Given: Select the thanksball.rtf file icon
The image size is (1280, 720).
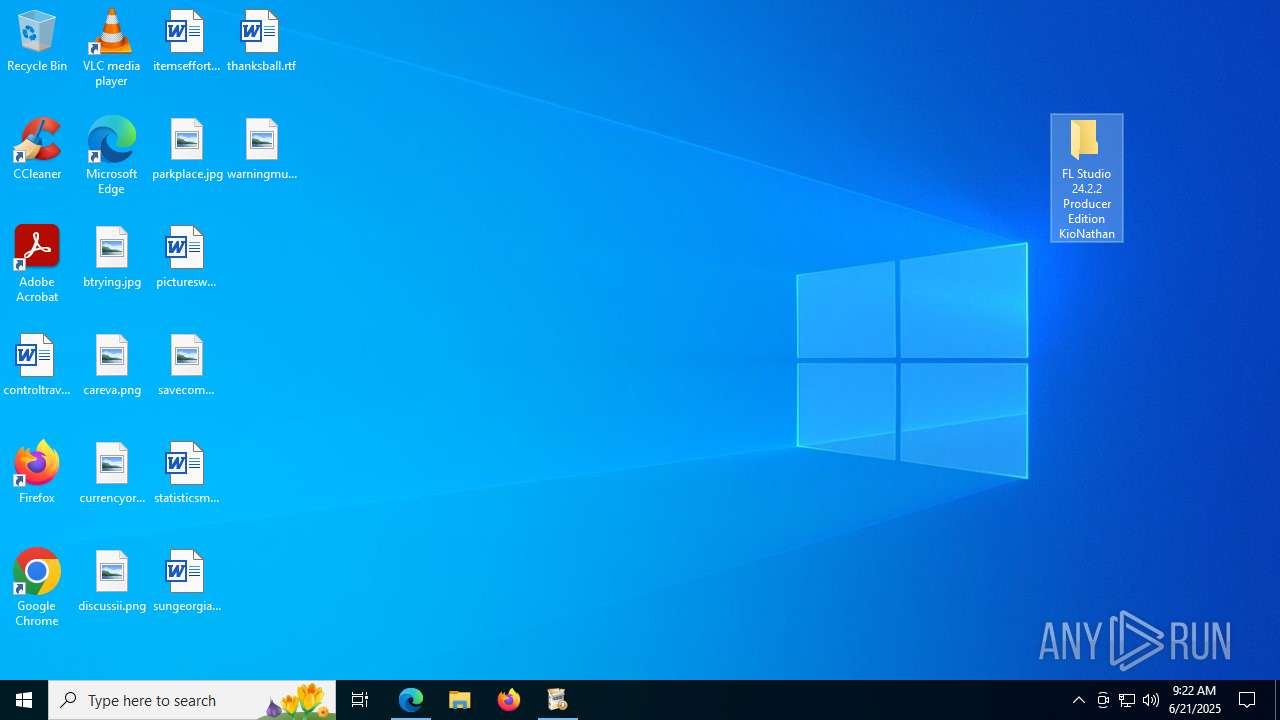Looking at the screenshot, I should (261, 42).
